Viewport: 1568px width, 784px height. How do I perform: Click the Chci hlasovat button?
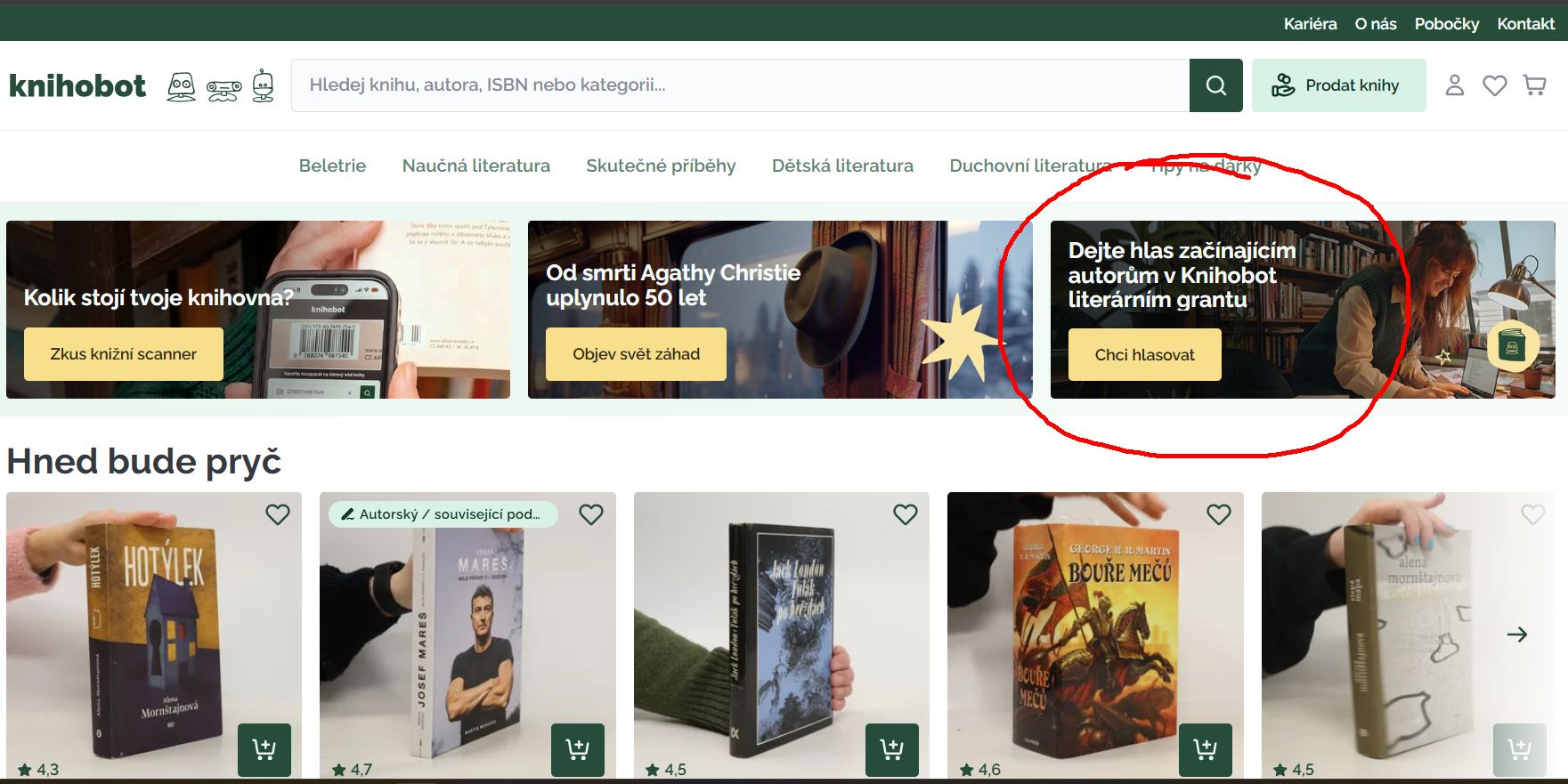pyautogui.click(x=1145, y=355)
